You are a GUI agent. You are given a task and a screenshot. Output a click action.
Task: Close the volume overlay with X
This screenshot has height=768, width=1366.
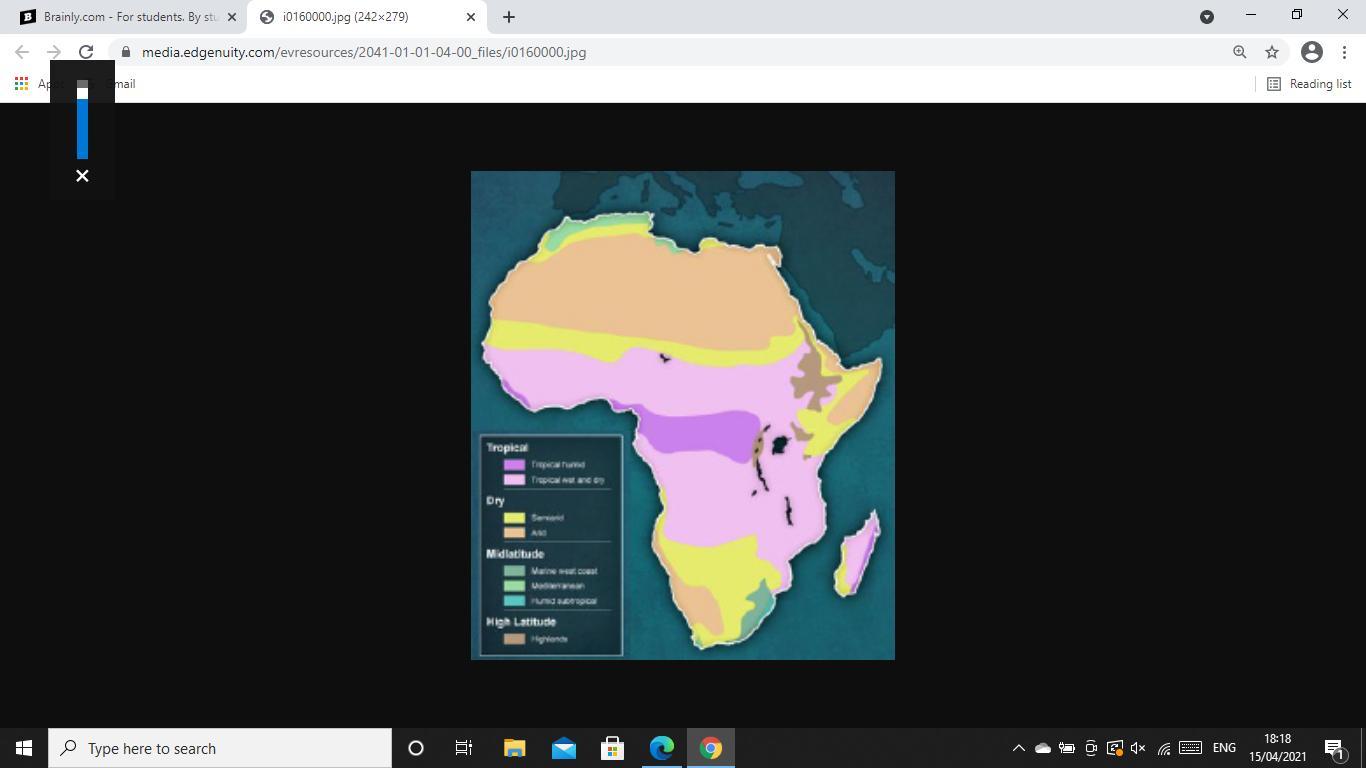coord(82,176)
